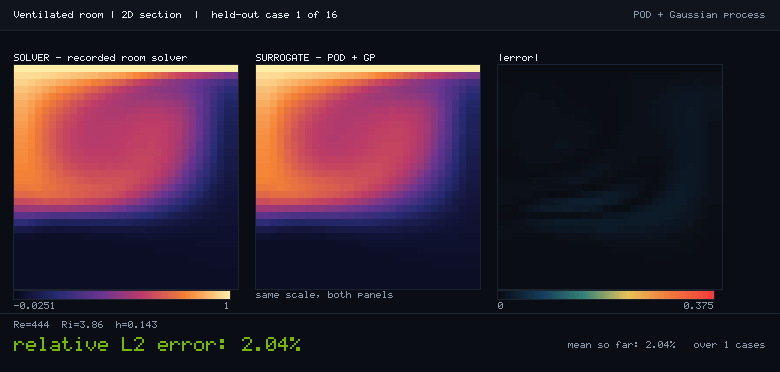Click the error colorbar maximum "0.375"

[x=698, y=306]
